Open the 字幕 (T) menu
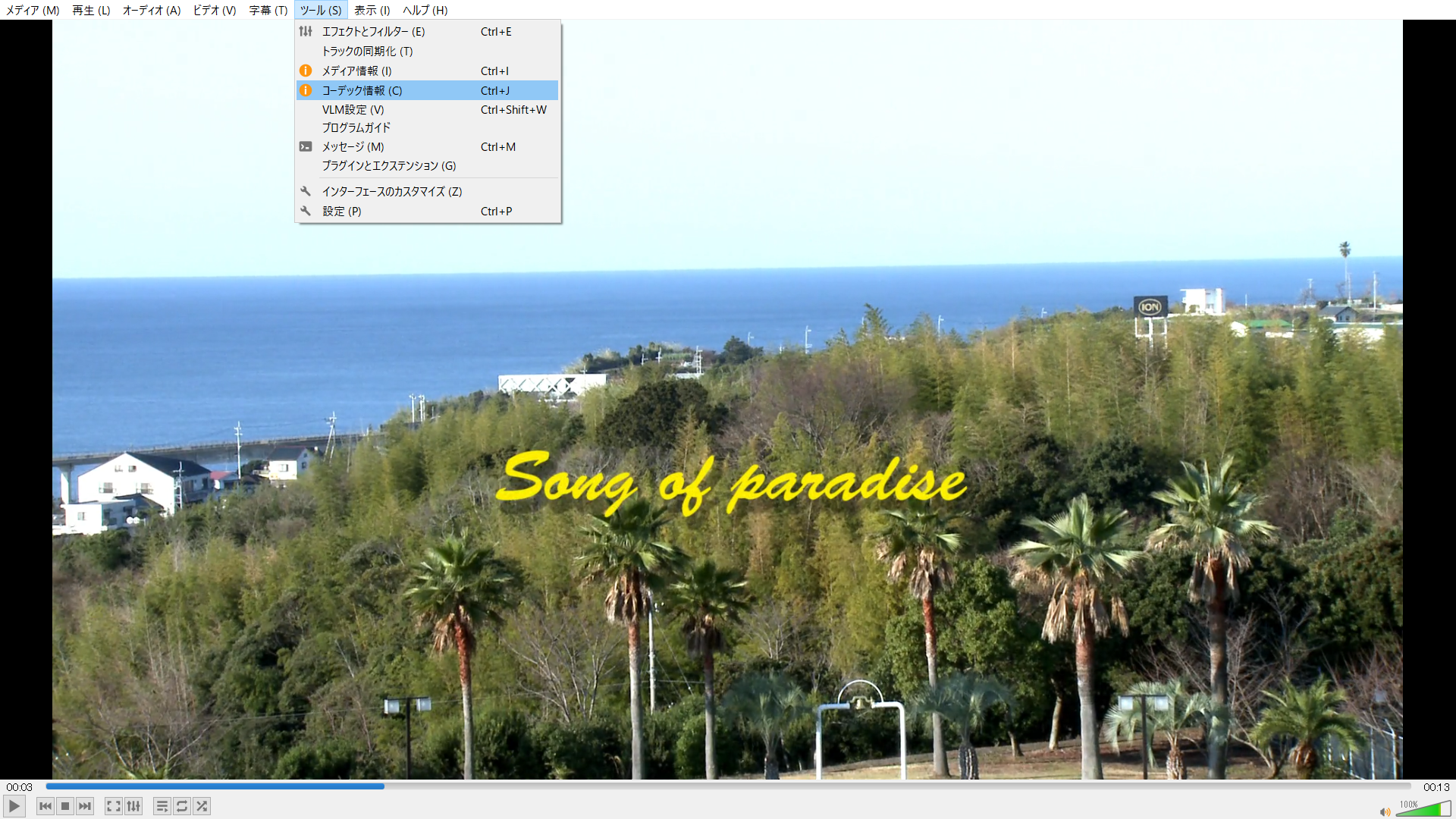The image size is (1456, 819). click(x=268, y=10)
